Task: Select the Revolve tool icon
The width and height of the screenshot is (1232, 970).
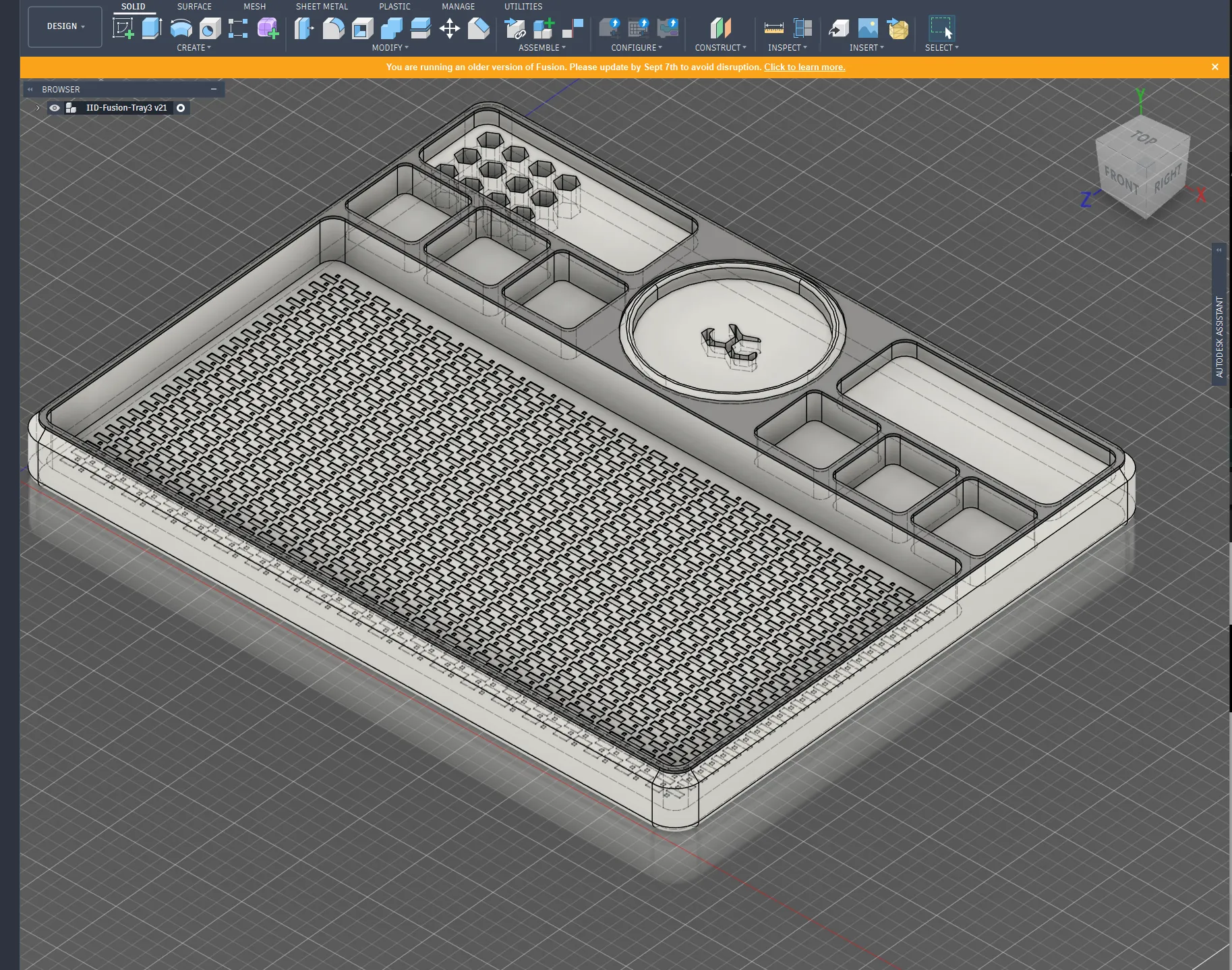Action: click(181, 28)
